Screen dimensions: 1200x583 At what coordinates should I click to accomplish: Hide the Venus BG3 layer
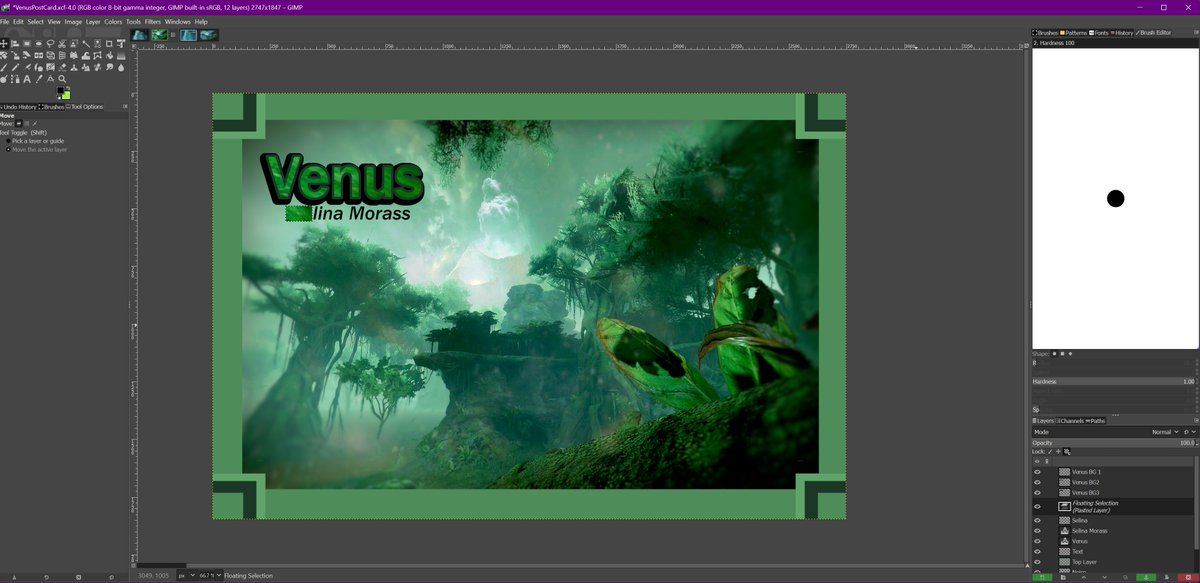(1037, 493)
